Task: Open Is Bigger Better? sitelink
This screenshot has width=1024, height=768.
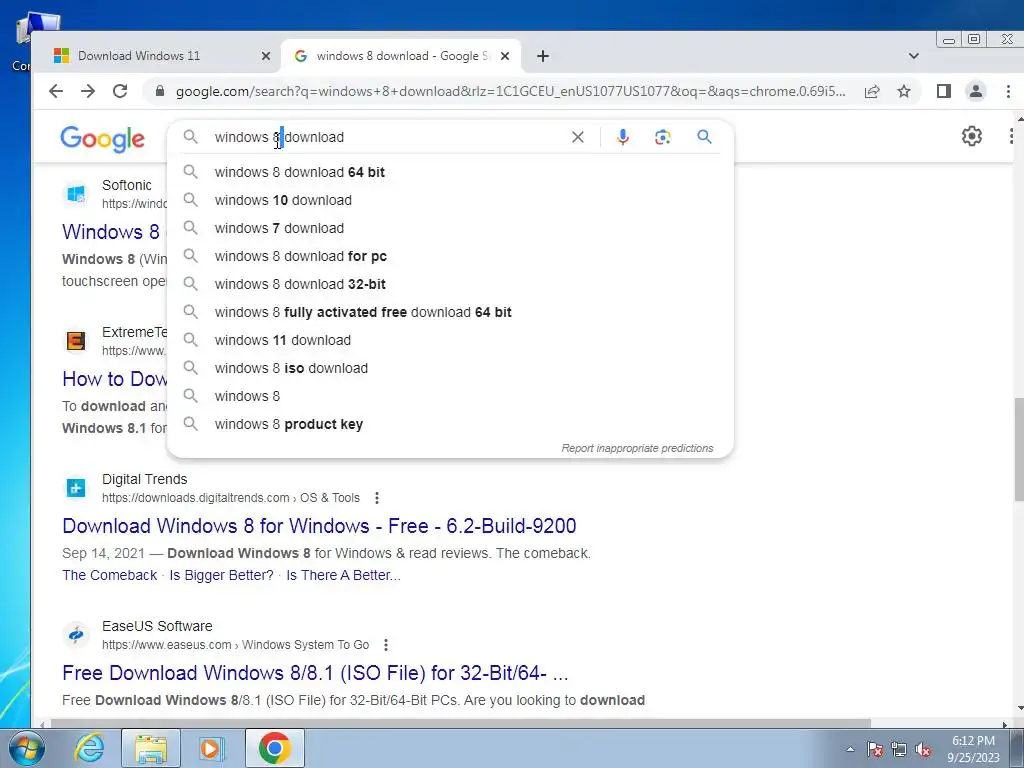Action: [221, 575]
